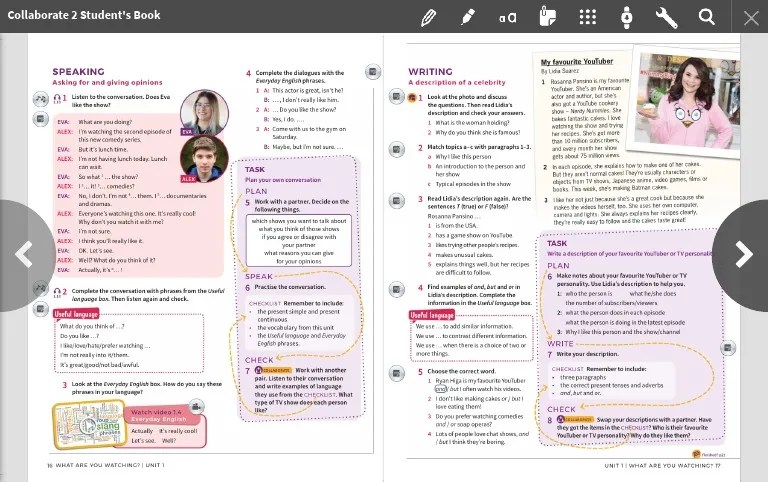Click 'Asking for and giving opinions' subtitle

(107, 82)
